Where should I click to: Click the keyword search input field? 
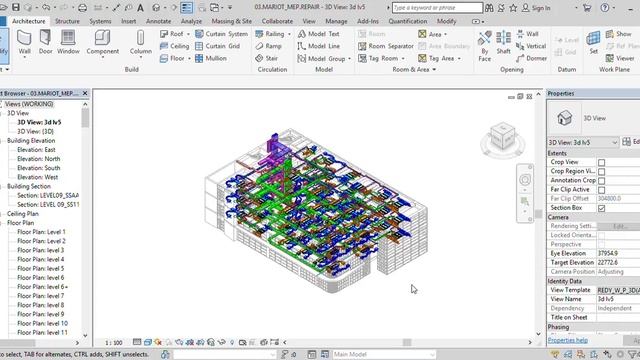click(437, 7)
